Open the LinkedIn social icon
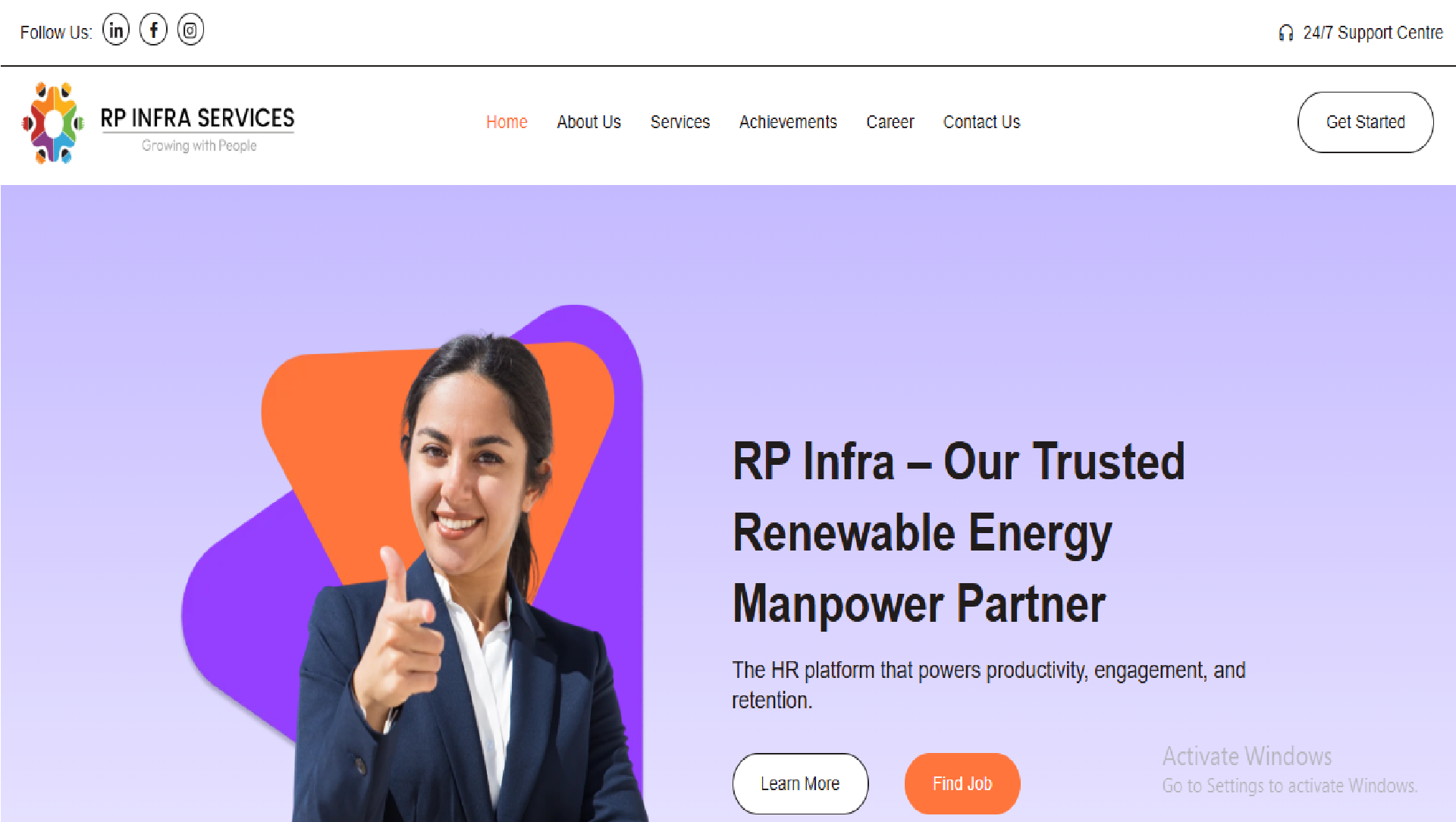 pos(116,30)
